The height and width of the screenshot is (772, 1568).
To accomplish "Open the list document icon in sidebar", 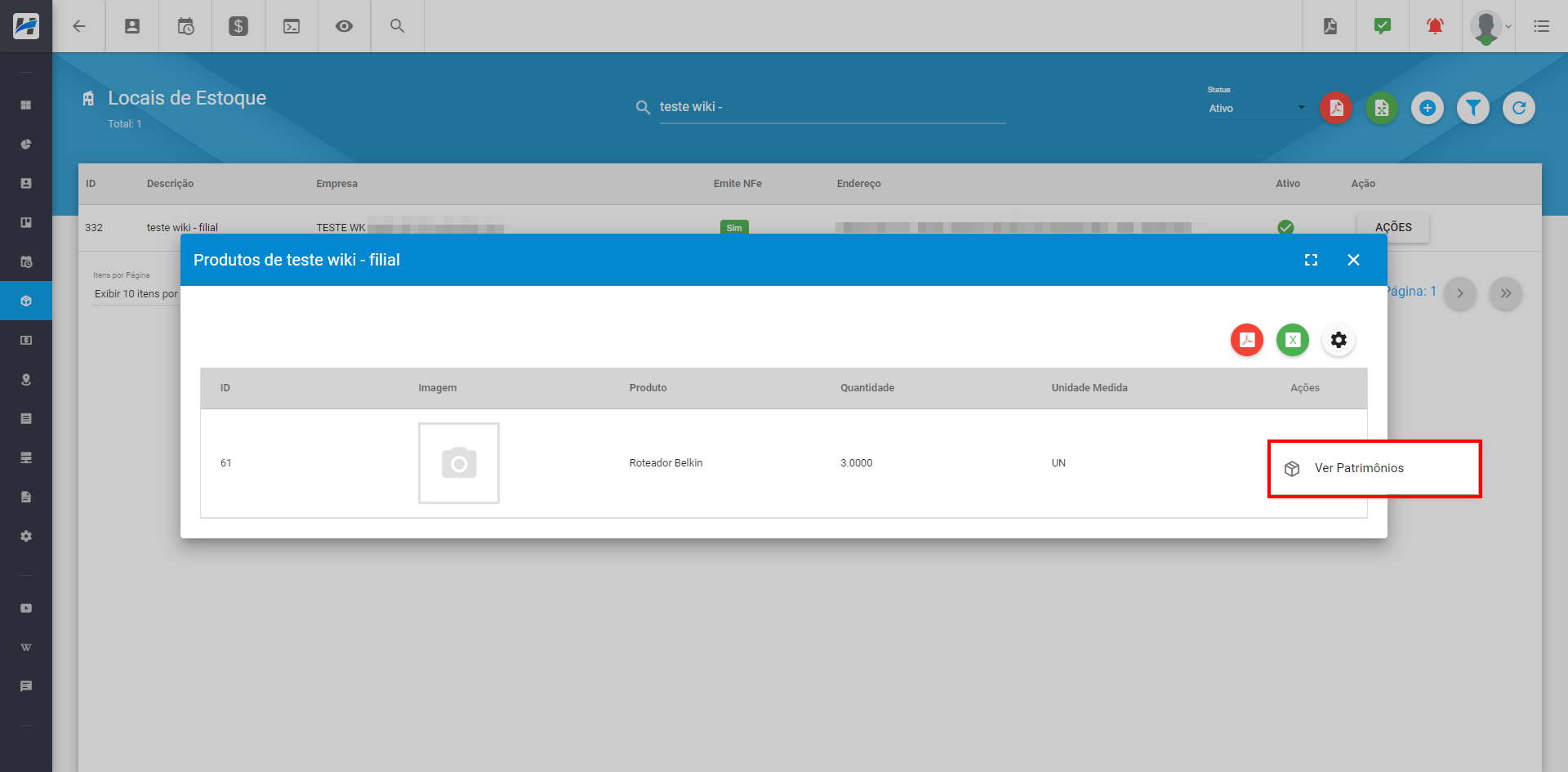I will [x=26, y=419].
